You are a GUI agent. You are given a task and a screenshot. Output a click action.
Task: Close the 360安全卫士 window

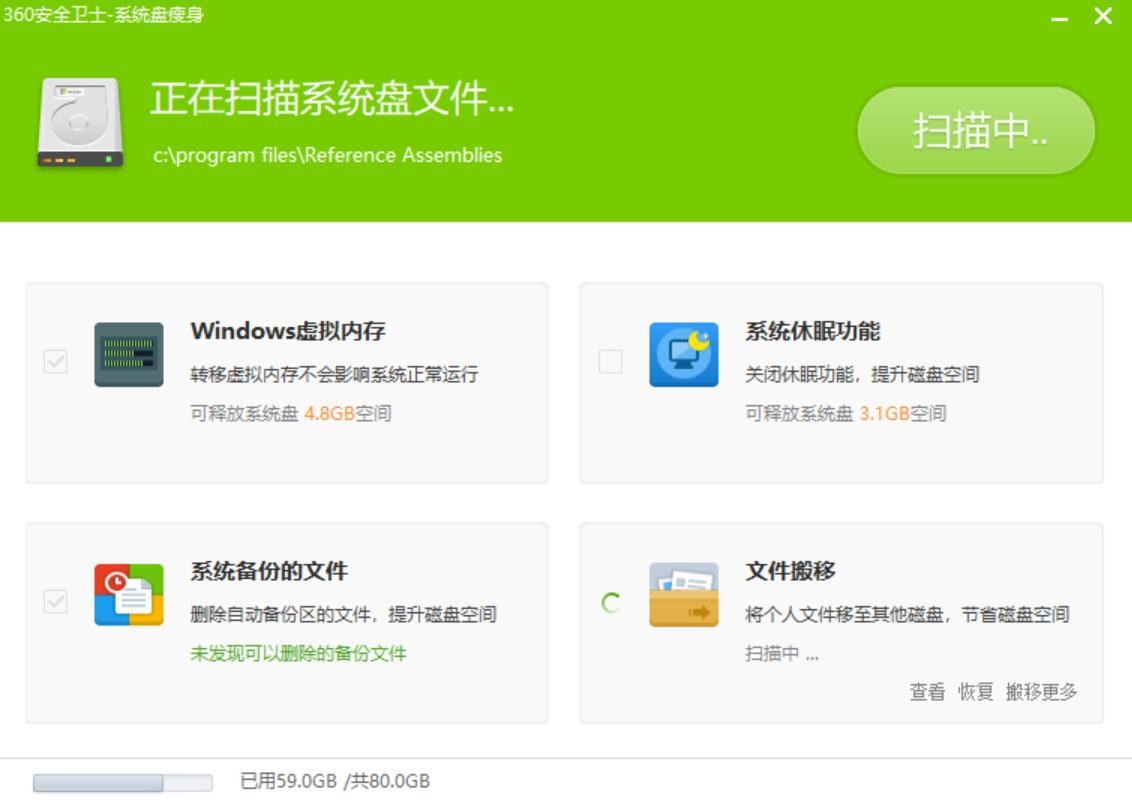click(x=1103, y=17)
